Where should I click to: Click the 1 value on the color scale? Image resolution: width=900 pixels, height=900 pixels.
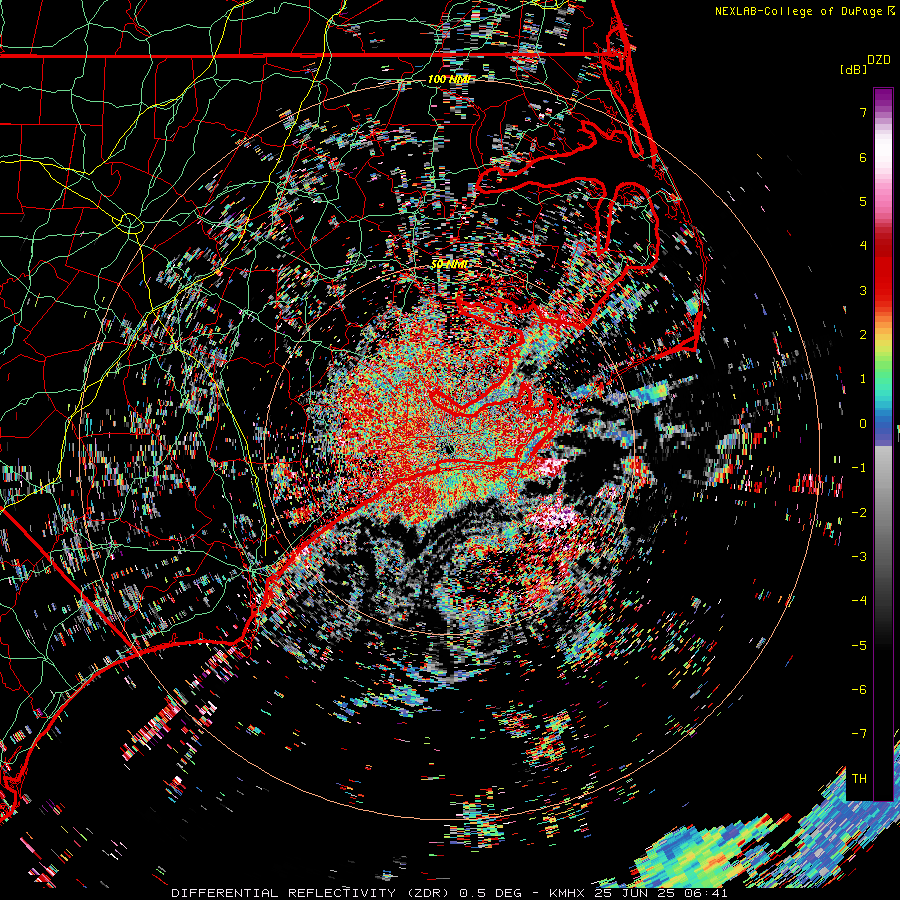863,379
